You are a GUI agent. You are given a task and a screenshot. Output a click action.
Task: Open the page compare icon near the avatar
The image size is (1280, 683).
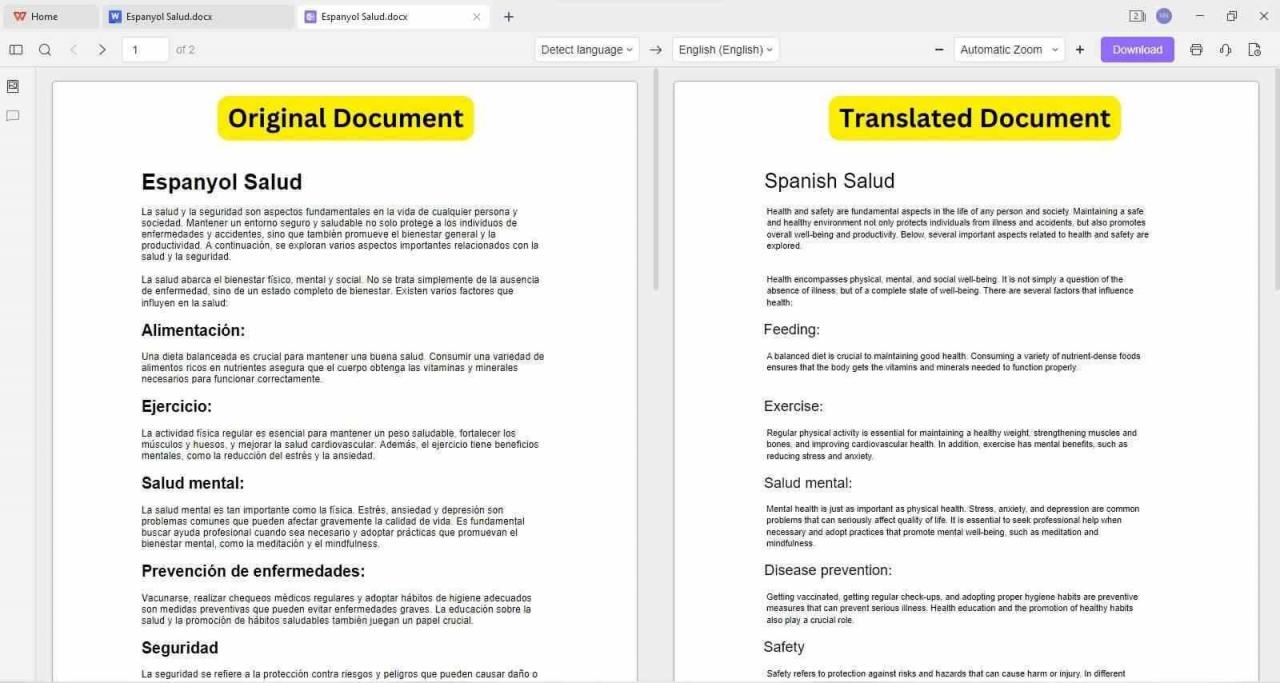(x=1136, y=16)
